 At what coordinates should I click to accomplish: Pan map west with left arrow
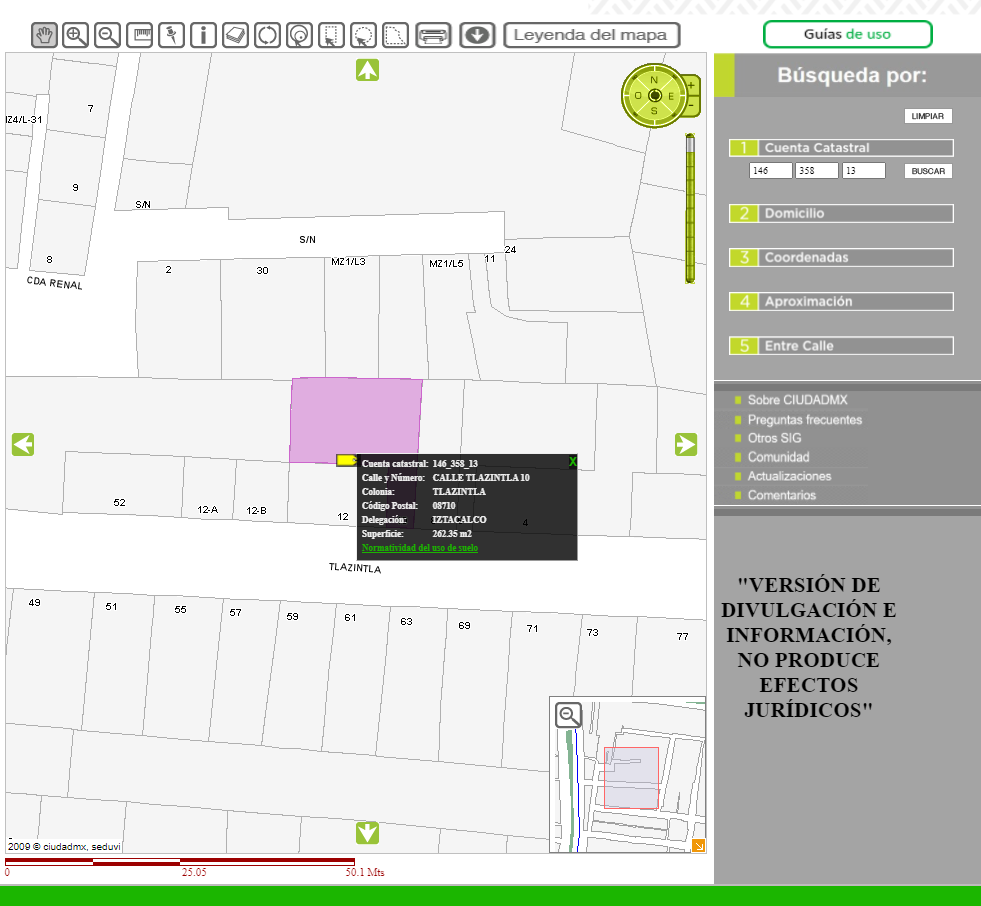click(x=23, y=445)
